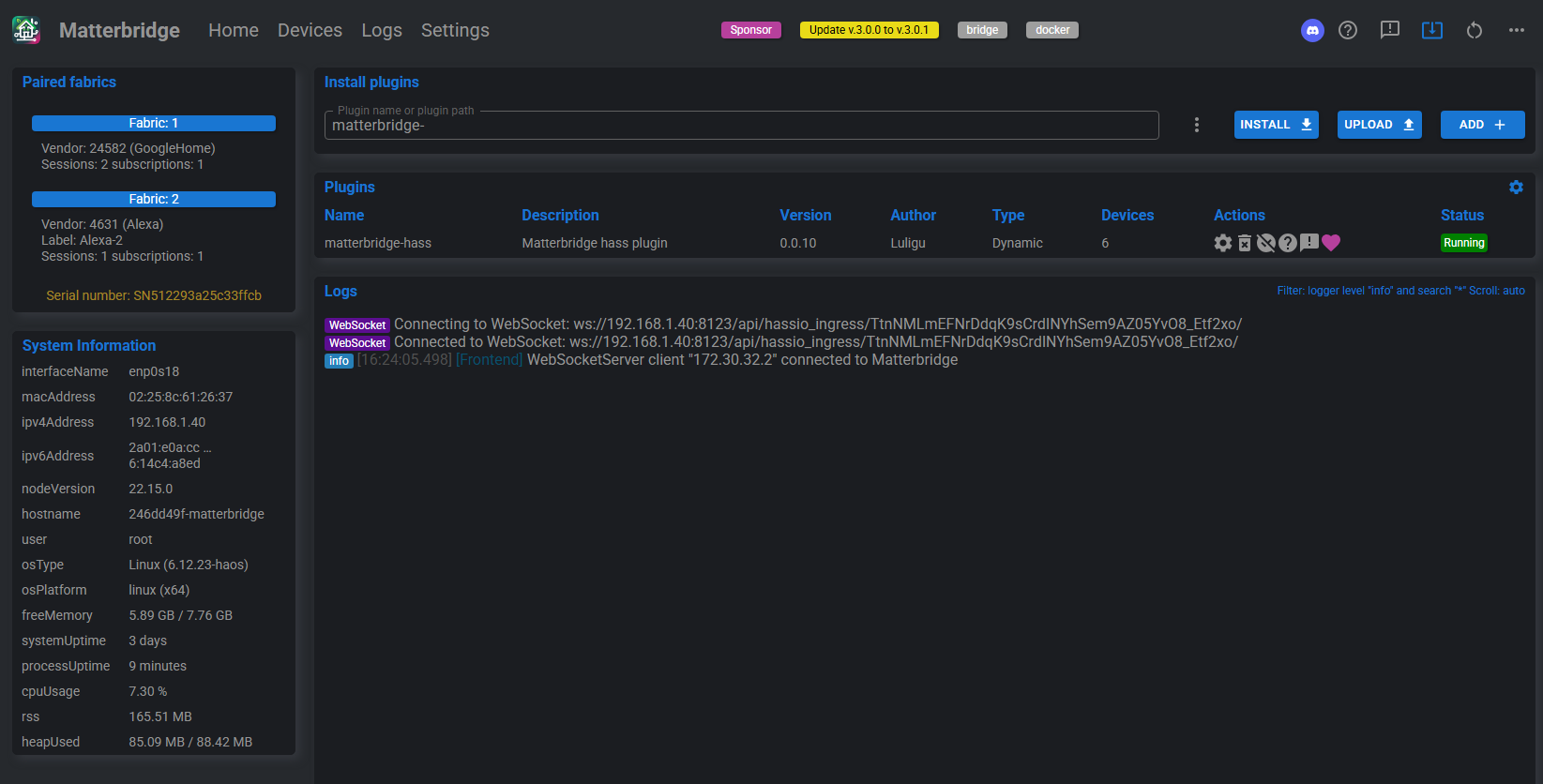Open the help icon in the header
This screenshot has width=1543, height=784.
click(x=1348, y=30)
